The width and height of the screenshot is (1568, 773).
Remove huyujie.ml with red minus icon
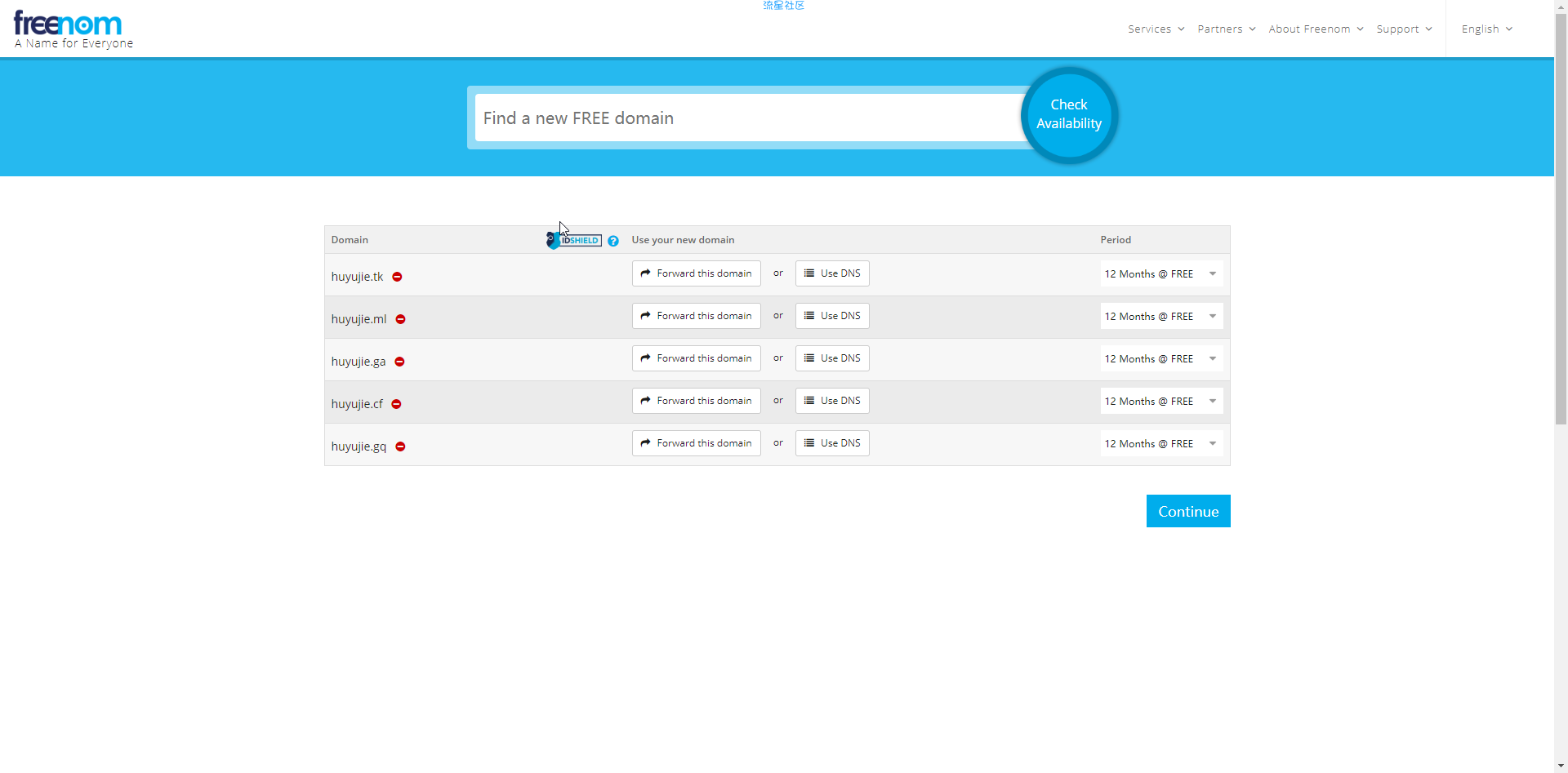tap(400, 319)
